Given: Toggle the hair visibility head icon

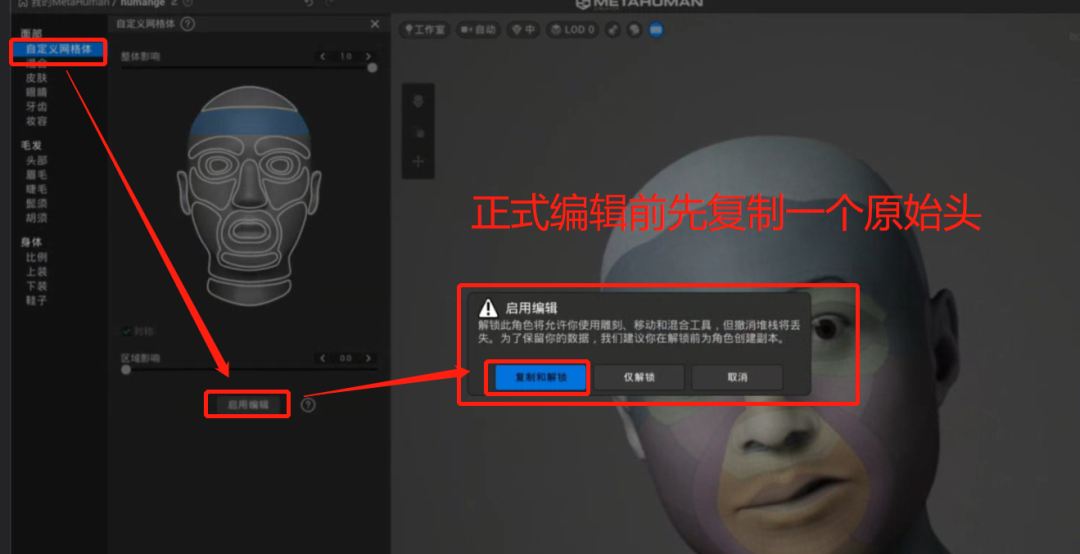Looking at the screenshot, I should (x=634, y=30).
